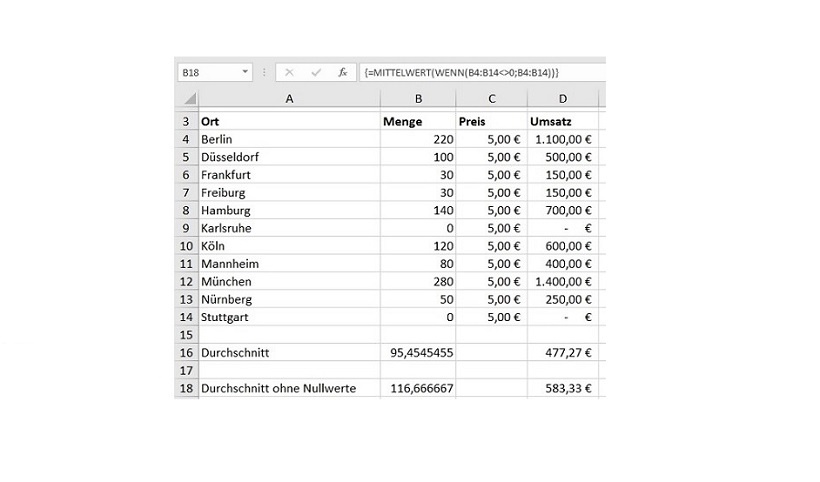Select column B header
The height and width of the screenshot is (482, 820).
(x=418, y=99)
